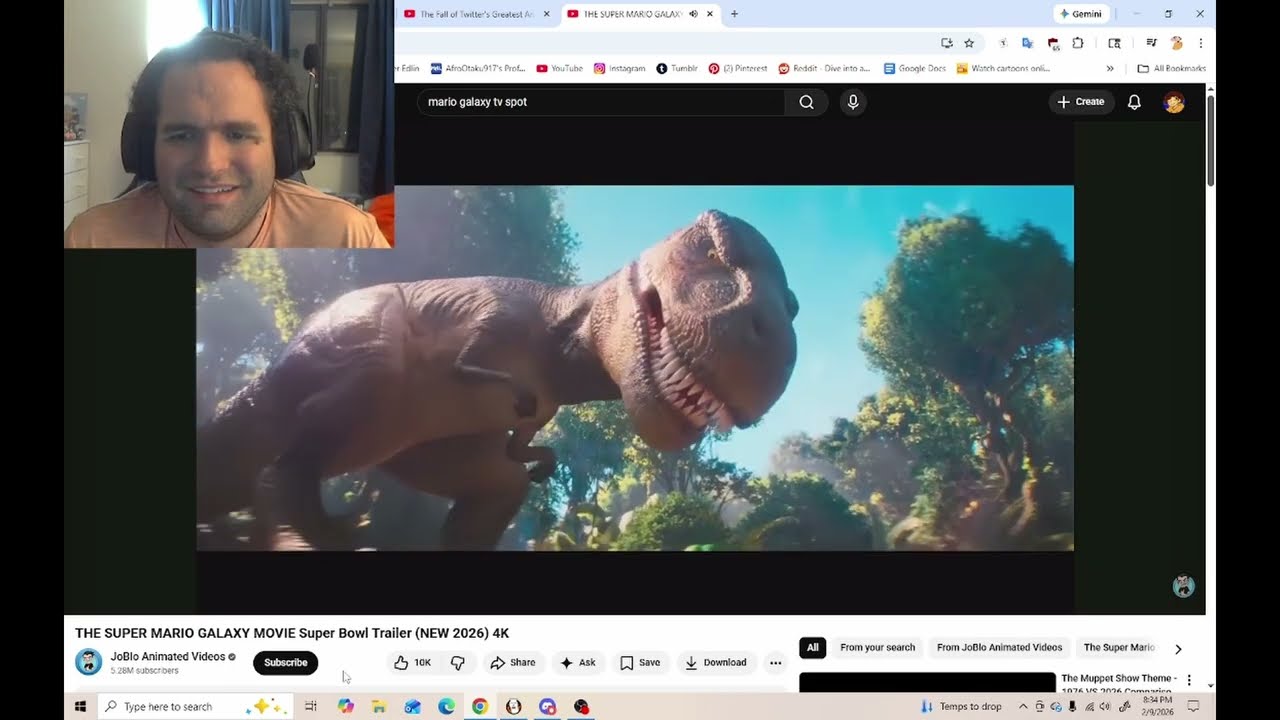Open 'Watch cartoons onli...' bookmark

coord(1003,68)
